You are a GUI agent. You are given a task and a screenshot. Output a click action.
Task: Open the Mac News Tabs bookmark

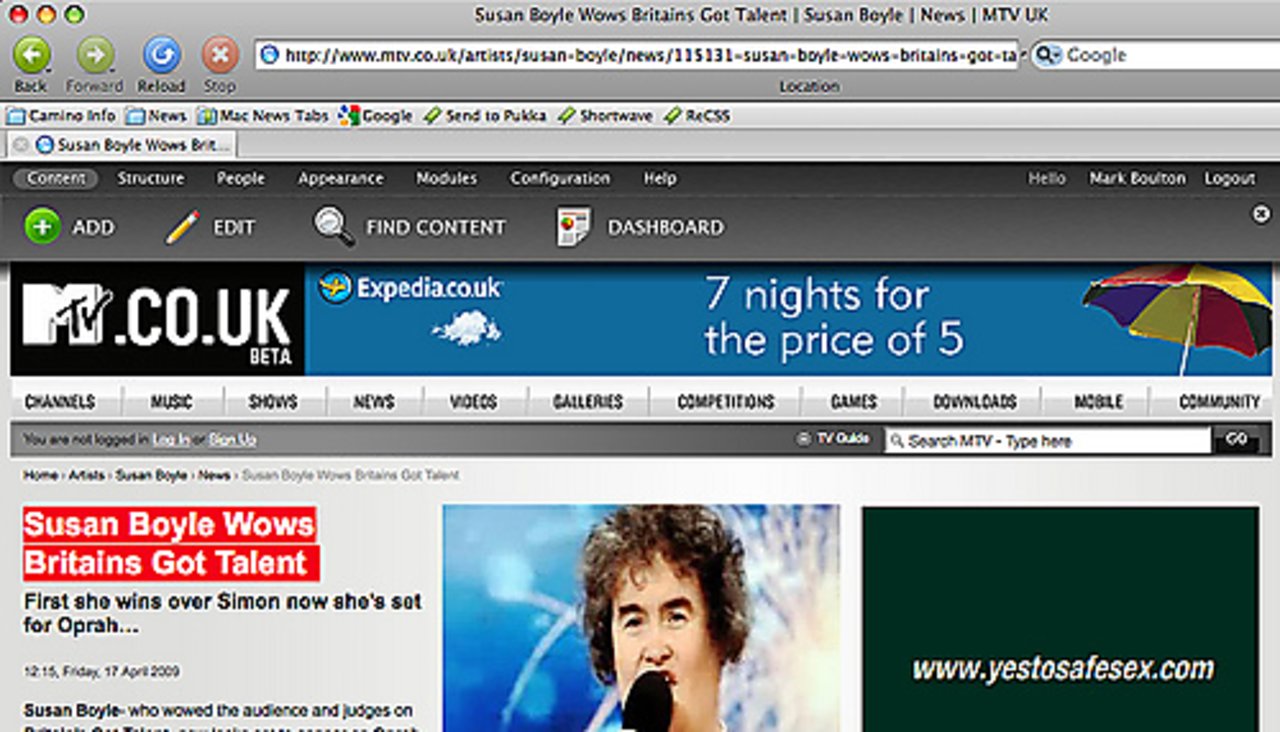pyautogui.click(x=263, y=115)
